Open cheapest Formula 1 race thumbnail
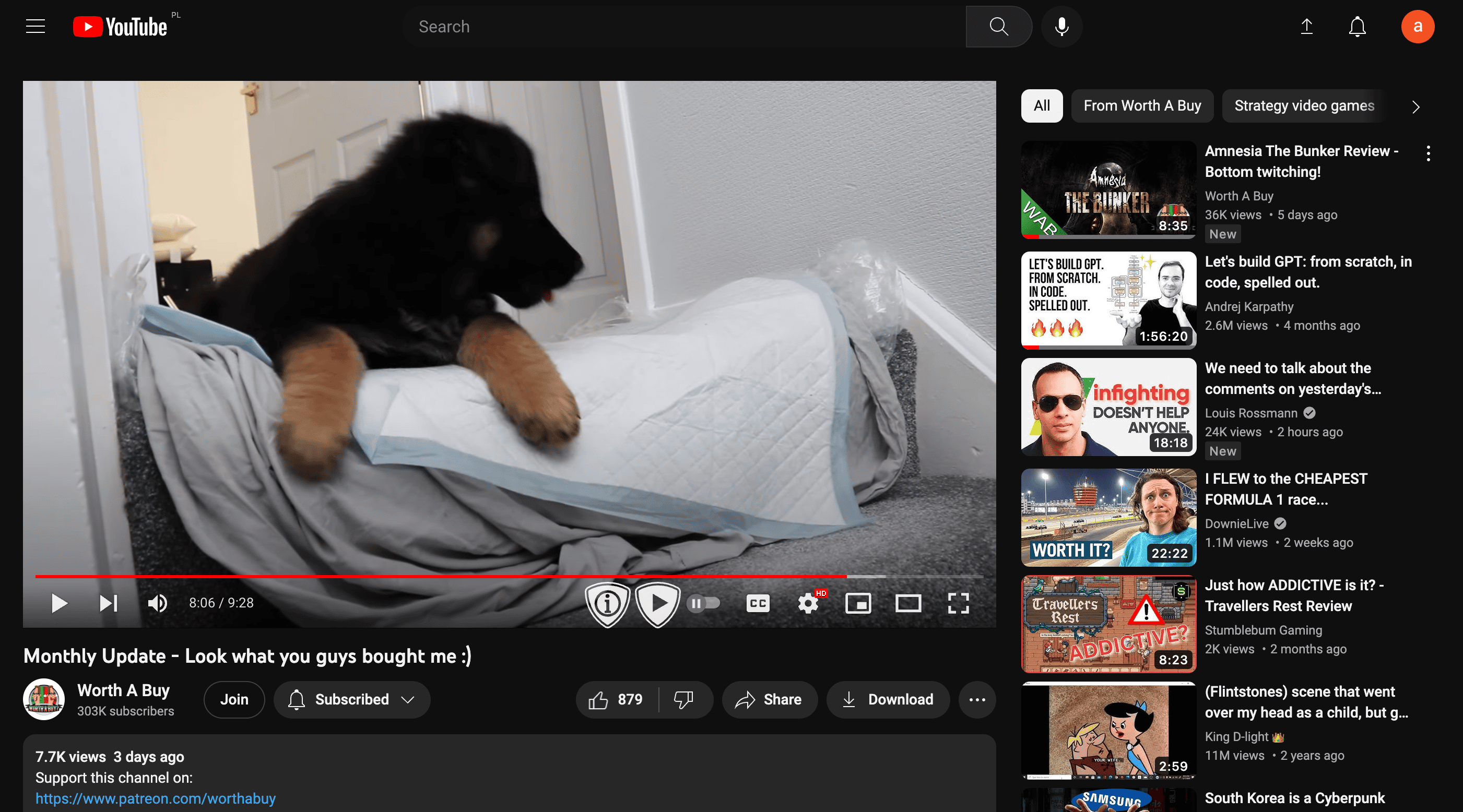 (1108, 517)
